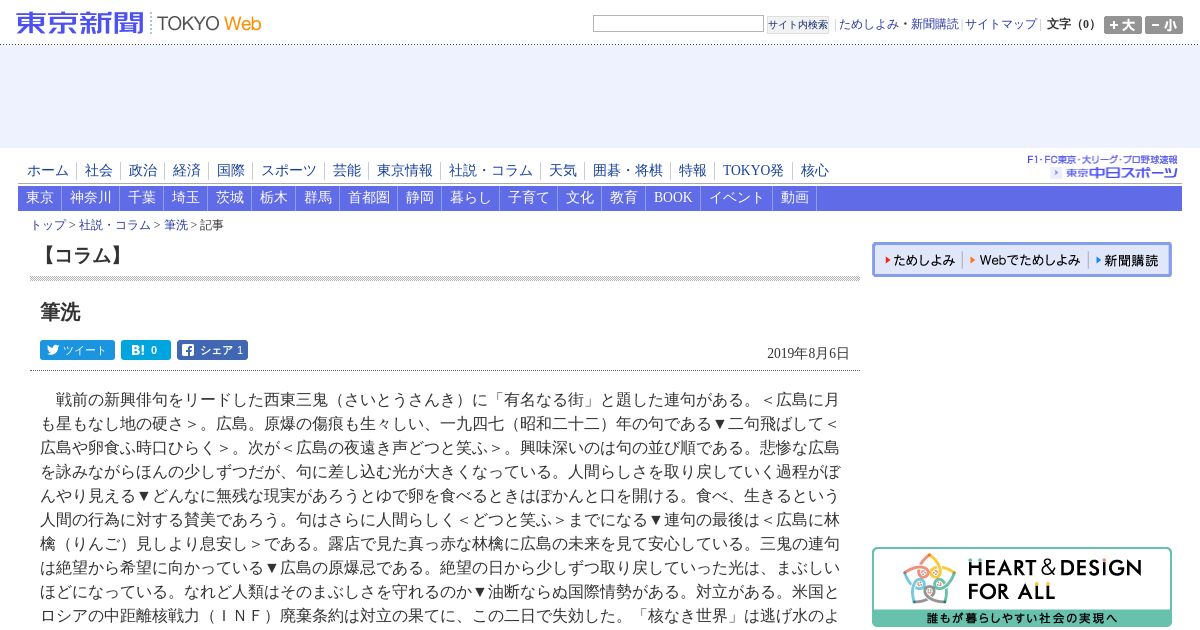The height and width of the screenshot is (630, 1200).
Task: Share the article via Twitter ツイート button
Action: click(77, 350)
